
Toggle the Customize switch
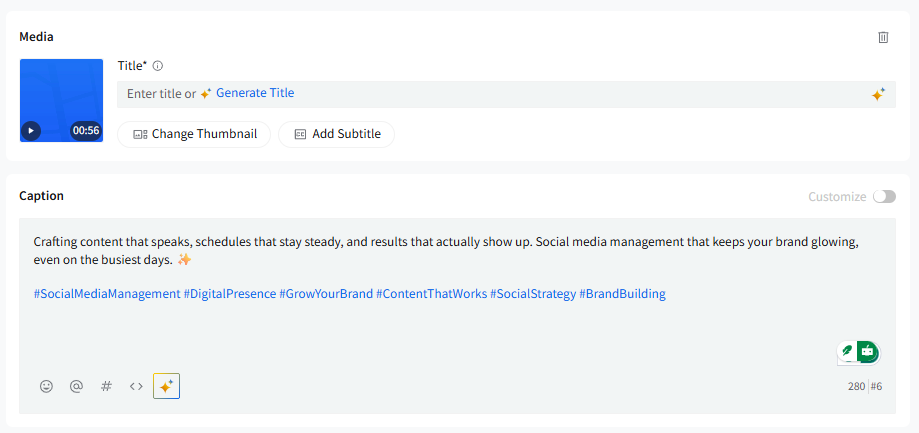(x=884, y=197)
